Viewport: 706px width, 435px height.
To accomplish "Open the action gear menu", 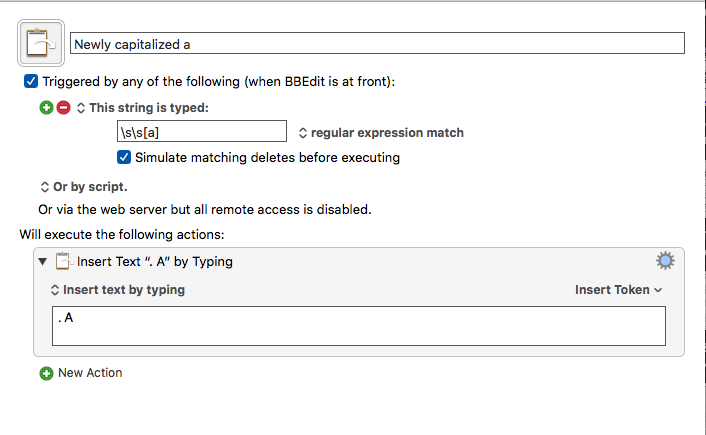I will (x=665, y=261).
